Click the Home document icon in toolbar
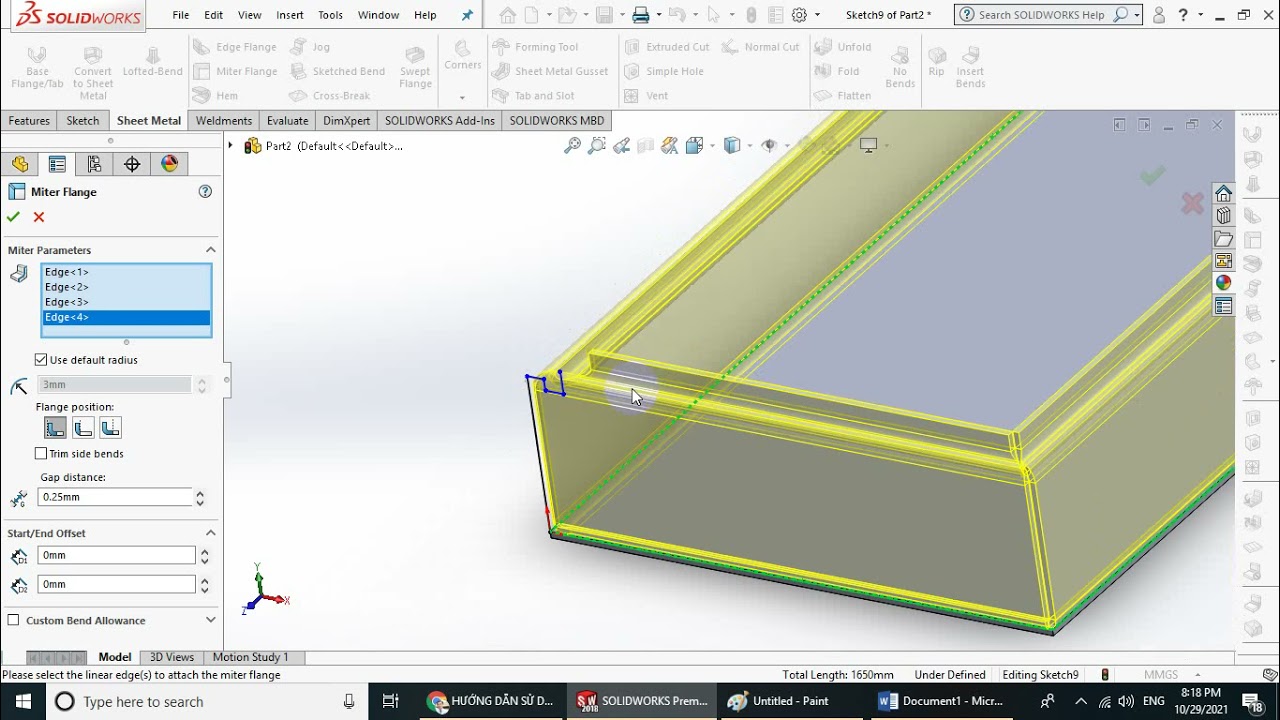This screenshot has height=720, width=1280. coord(508,15)
